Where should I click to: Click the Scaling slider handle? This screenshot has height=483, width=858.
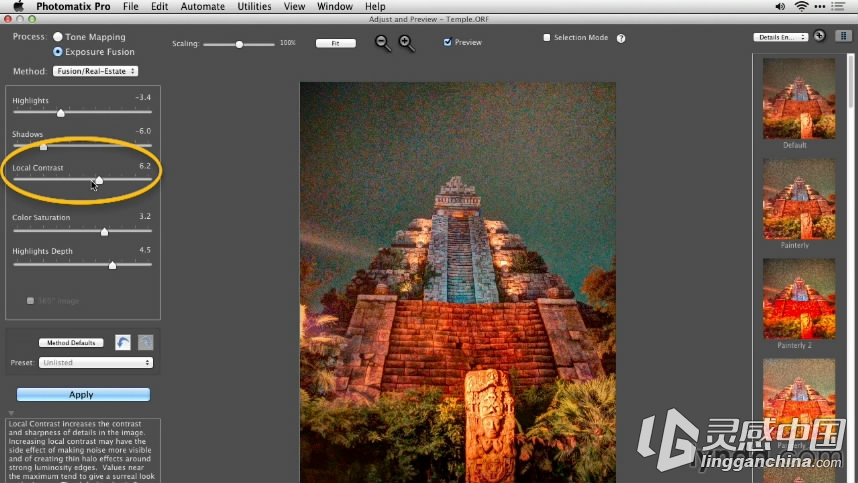click(239, 44)
